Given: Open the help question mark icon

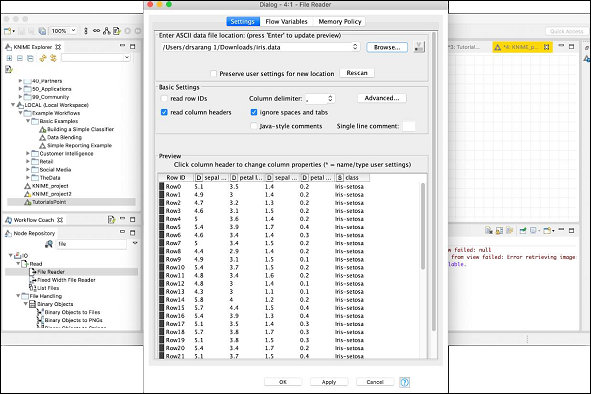Looking at the screenshot, I should pyautogui.click(x=404, y=382).
